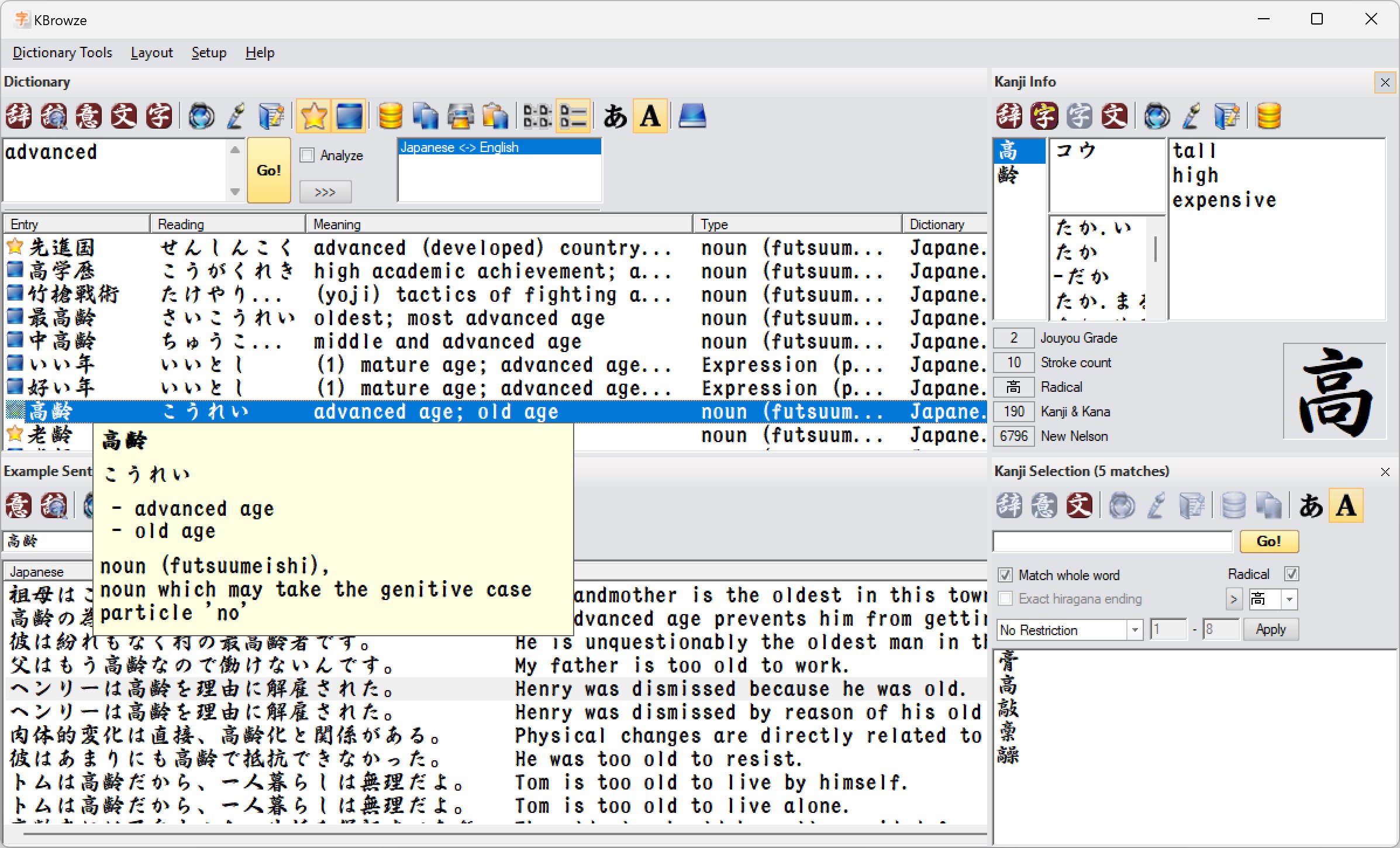Click the clipboard paste icon in Dictionary toolbar
1400x848 pixels.
point(495,116)
